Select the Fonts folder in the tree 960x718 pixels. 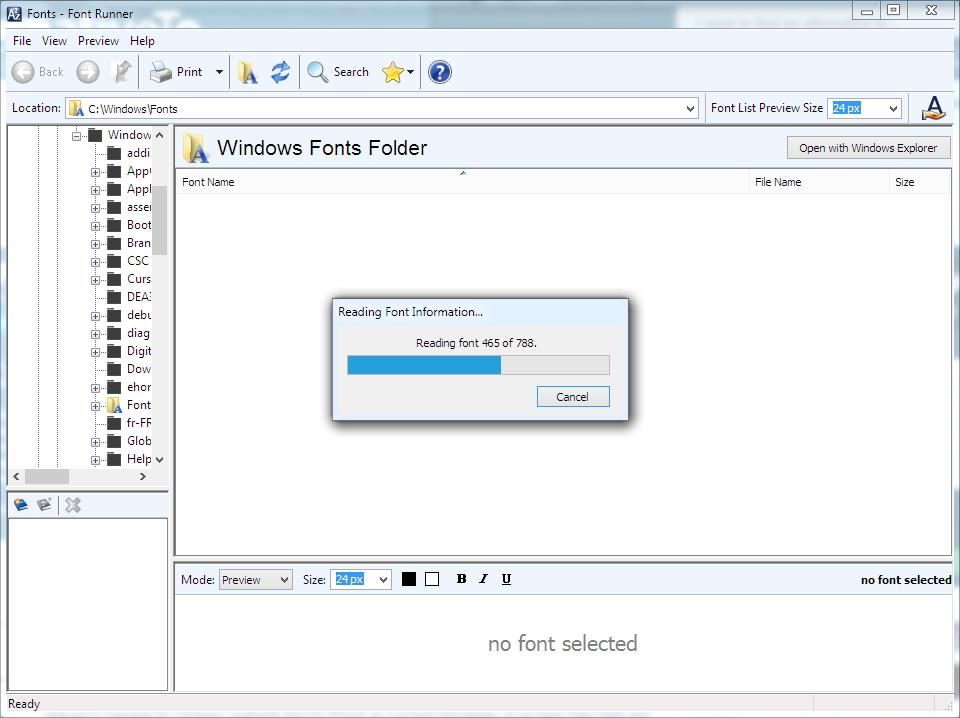pos(138,405)
